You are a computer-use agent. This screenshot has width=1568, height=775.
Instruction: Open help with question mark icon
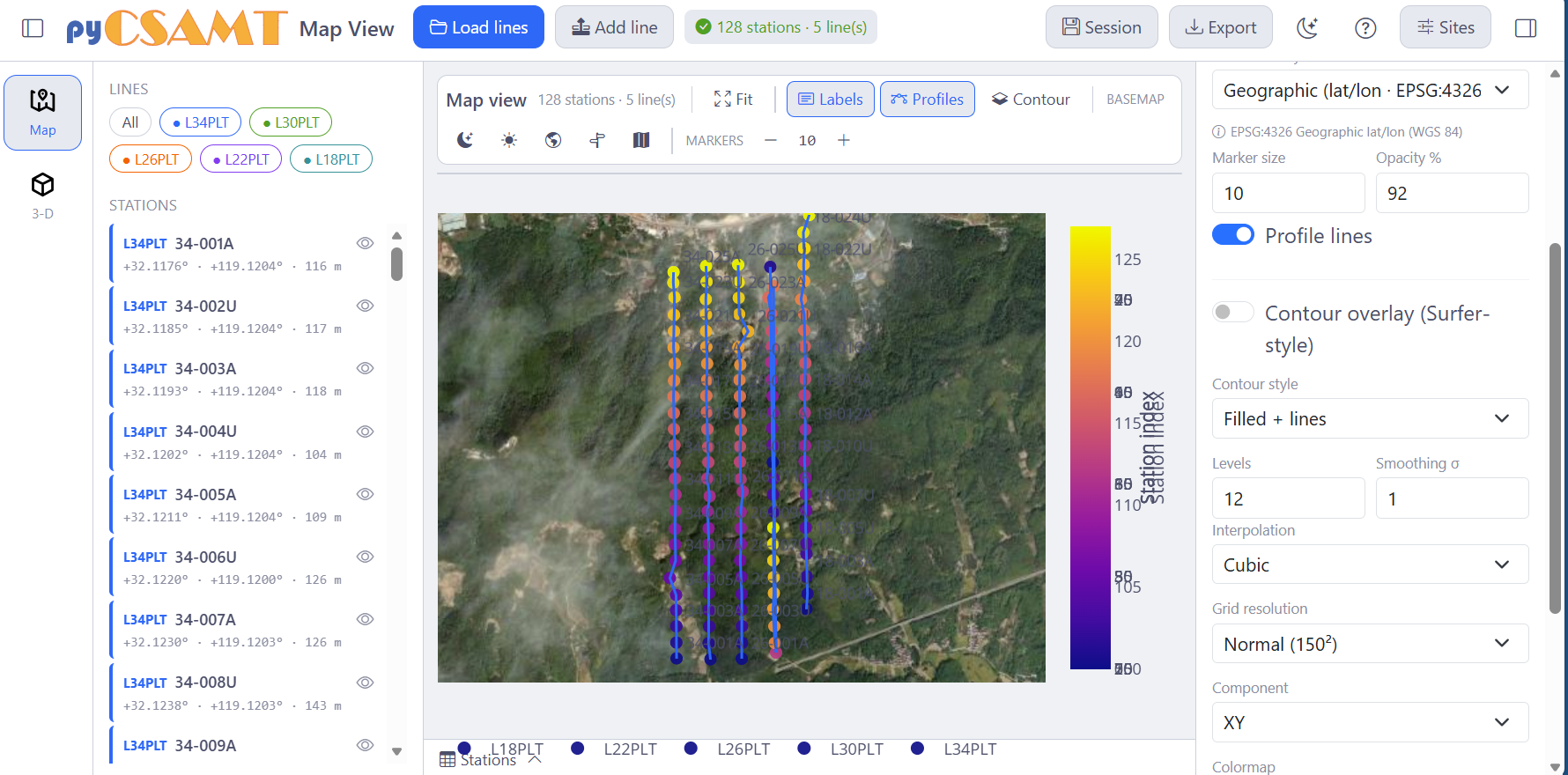click(1365, 28)
